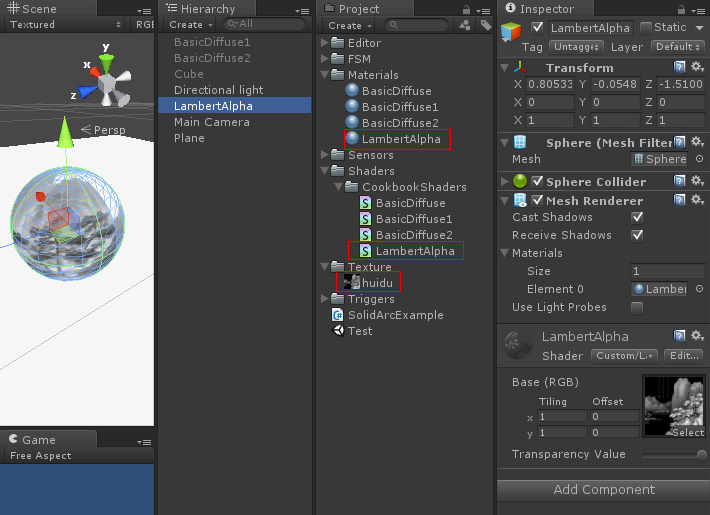Click the search-by-type icon in Project

(473, 25)
